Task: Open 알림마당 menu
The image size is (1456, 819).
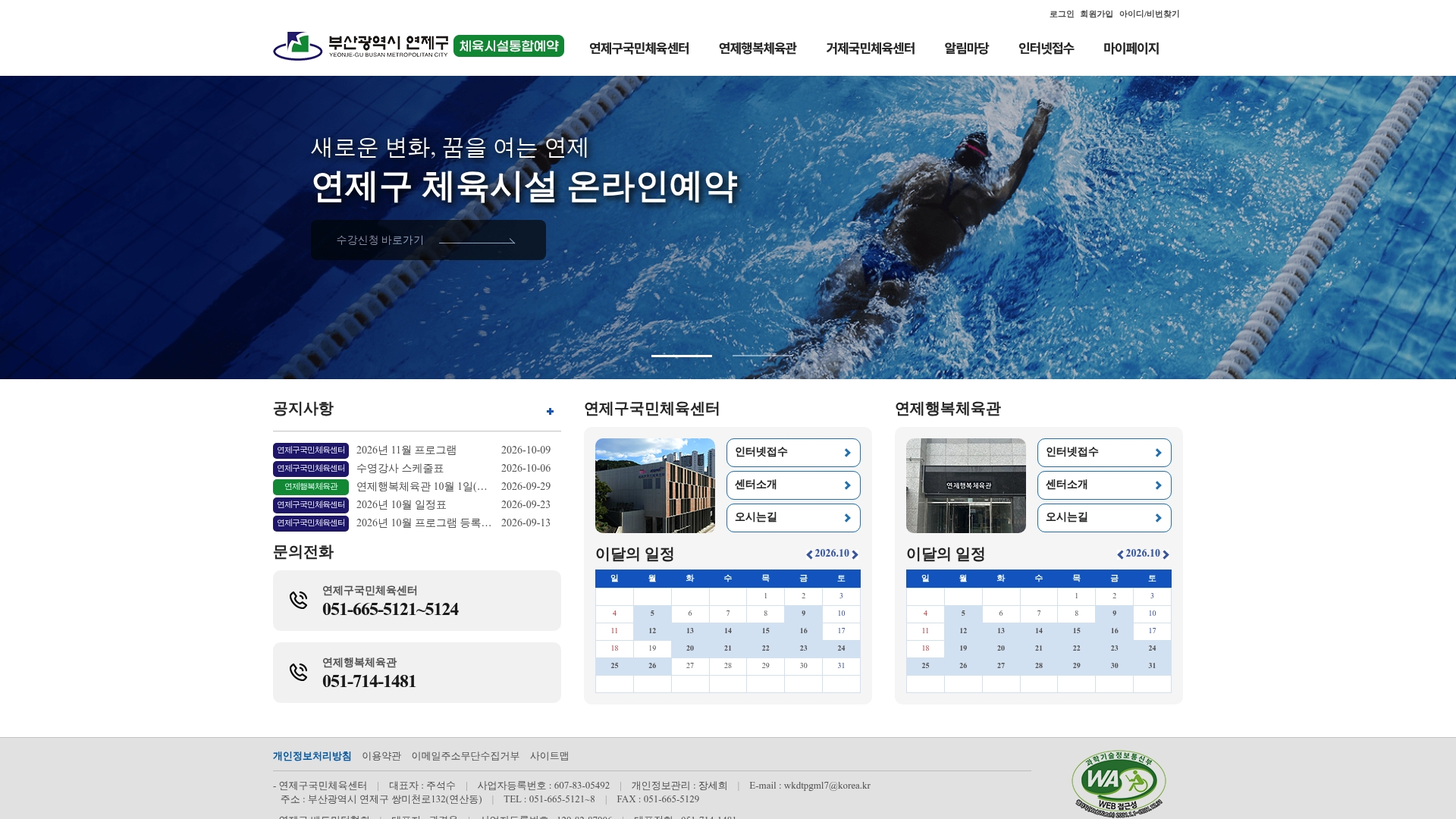Action: click(967, 49)
